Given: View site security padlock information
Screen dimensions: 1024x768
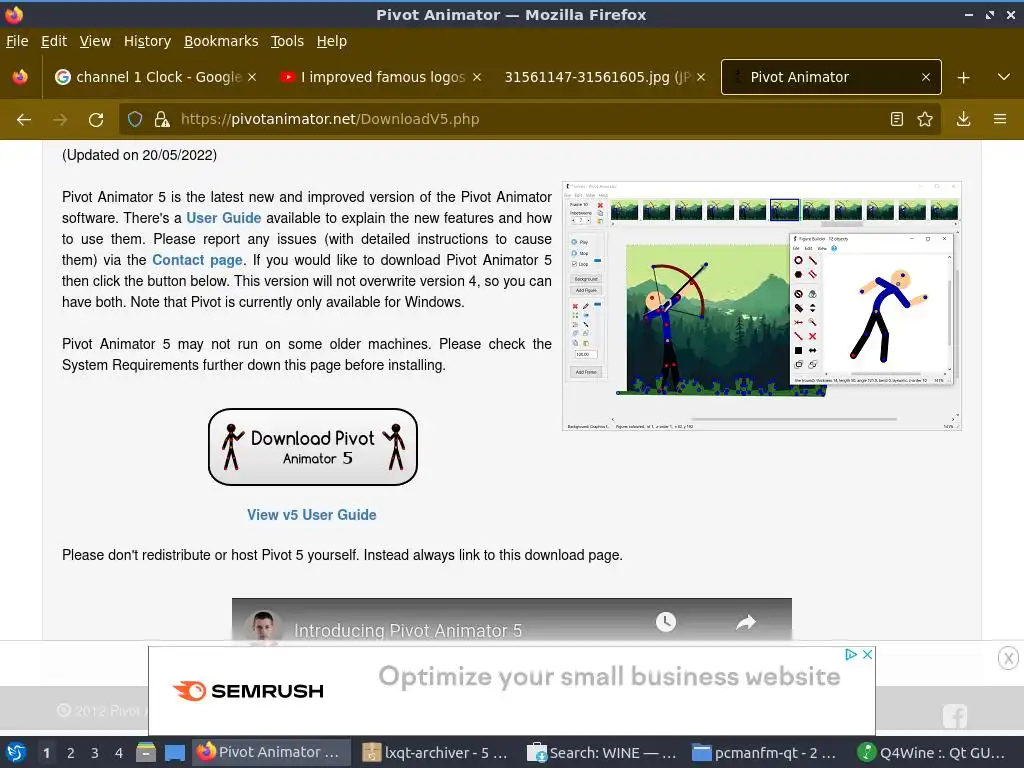Looking at the screenshot, I should 162,119.
